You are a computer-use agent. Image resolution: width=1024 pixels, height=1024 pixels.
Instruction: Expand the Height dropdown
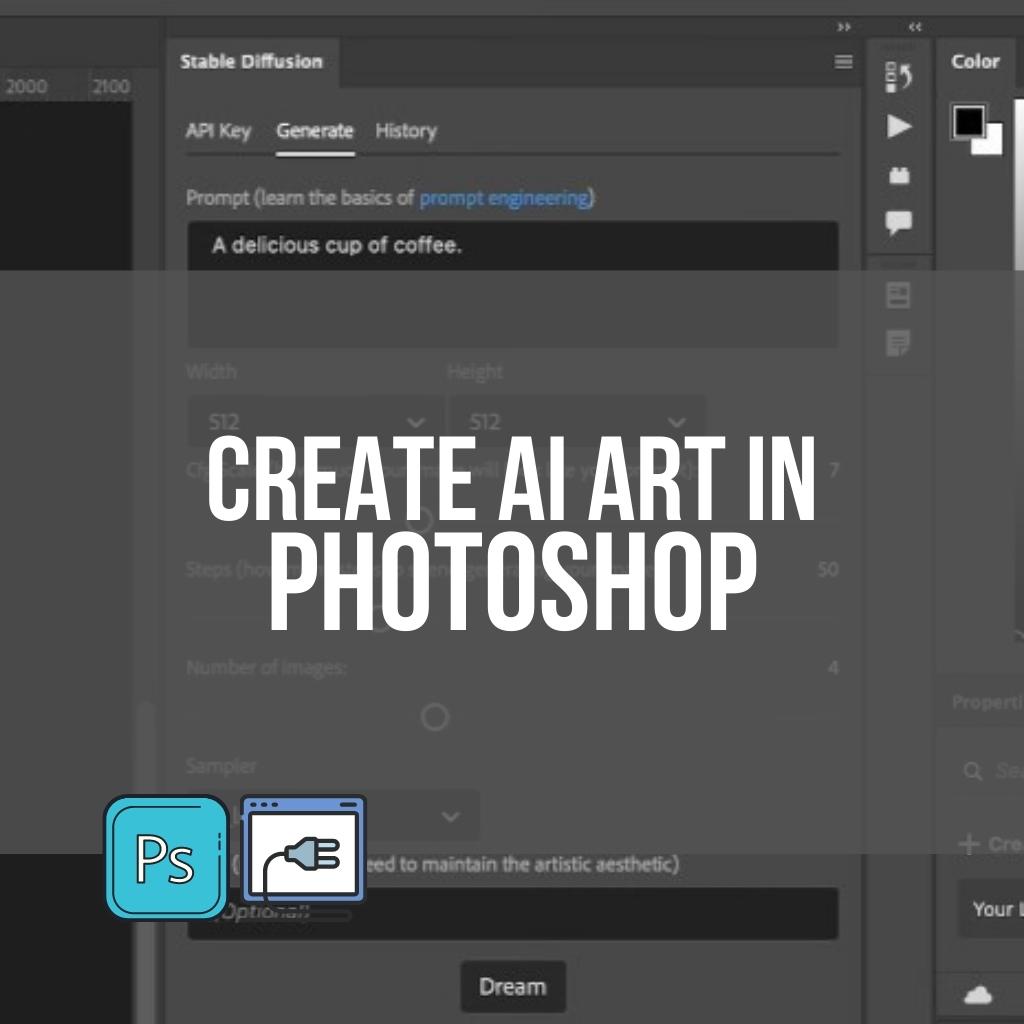click(577, 422)
